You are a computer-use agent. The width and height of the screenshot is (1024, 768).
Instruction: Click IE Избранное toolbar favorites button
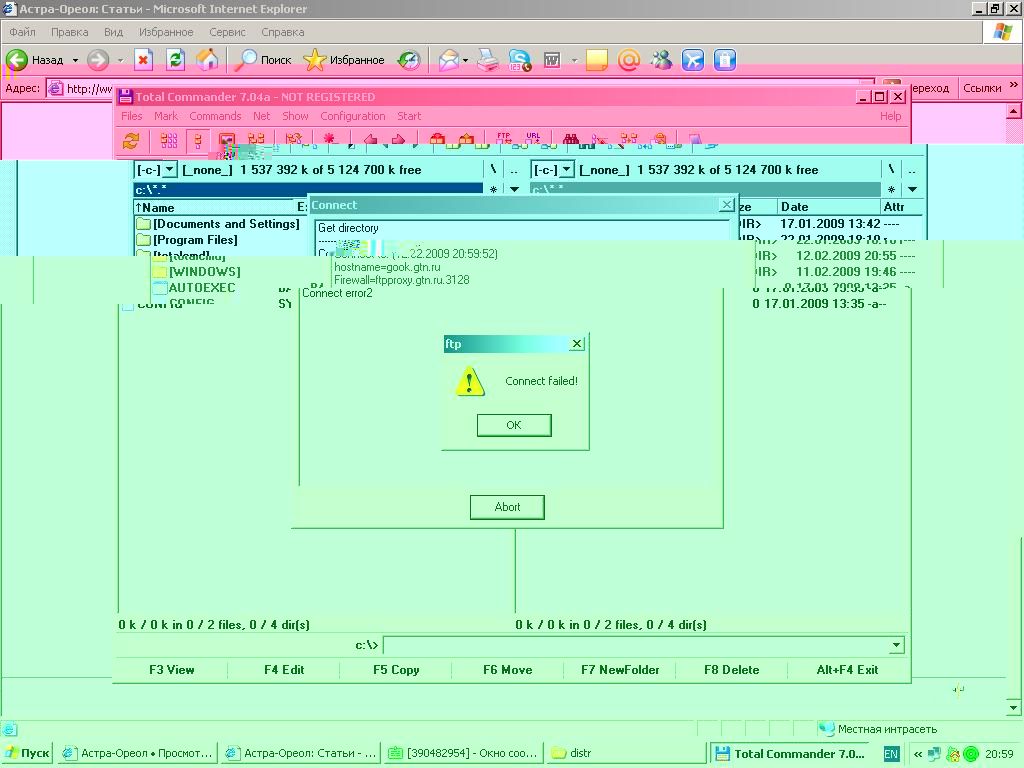[344, 60]
